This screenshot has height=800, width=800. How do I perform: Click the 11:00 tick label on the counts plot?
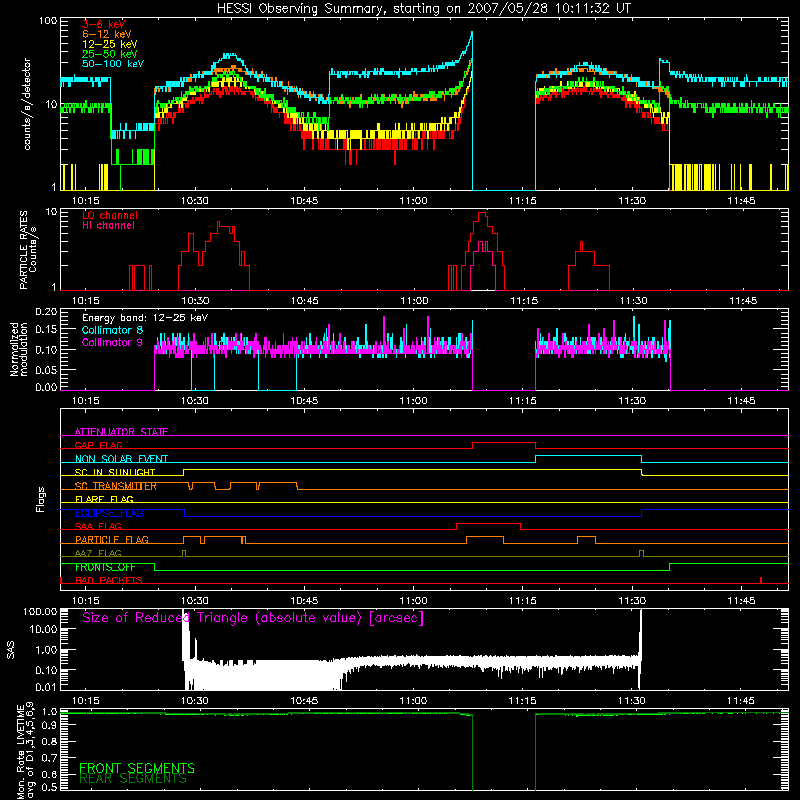(x=413, y=201)
